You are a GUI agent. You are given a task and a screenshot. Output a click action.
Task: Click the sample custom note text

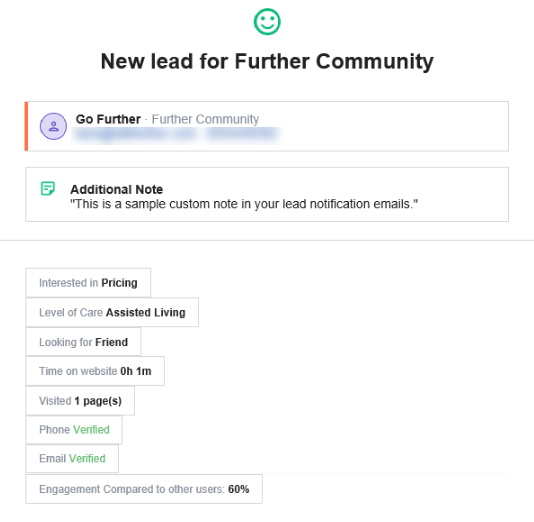pyautogui.click(x=244, y=204)
